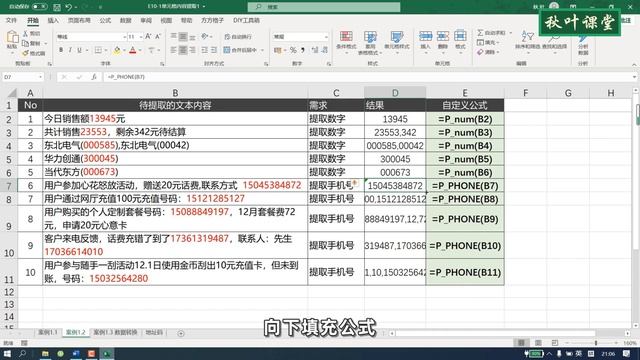Open the Formulas (公式) tab
The width and height of the screenshot is (640, 360).
point(105,20)
